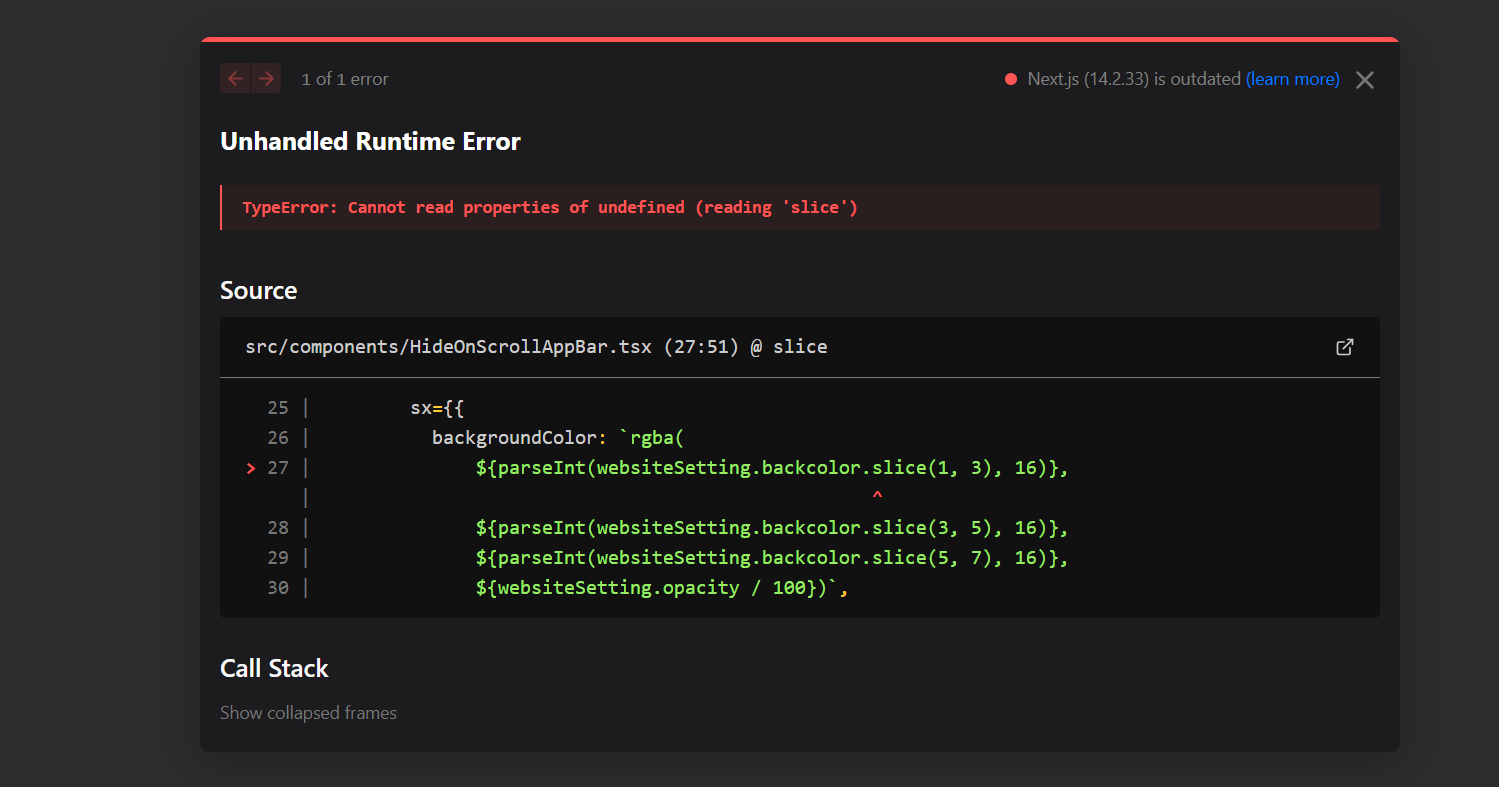Click the red arrow marker beside line 27
The image size is (1499, 787).
click(251, 468)
